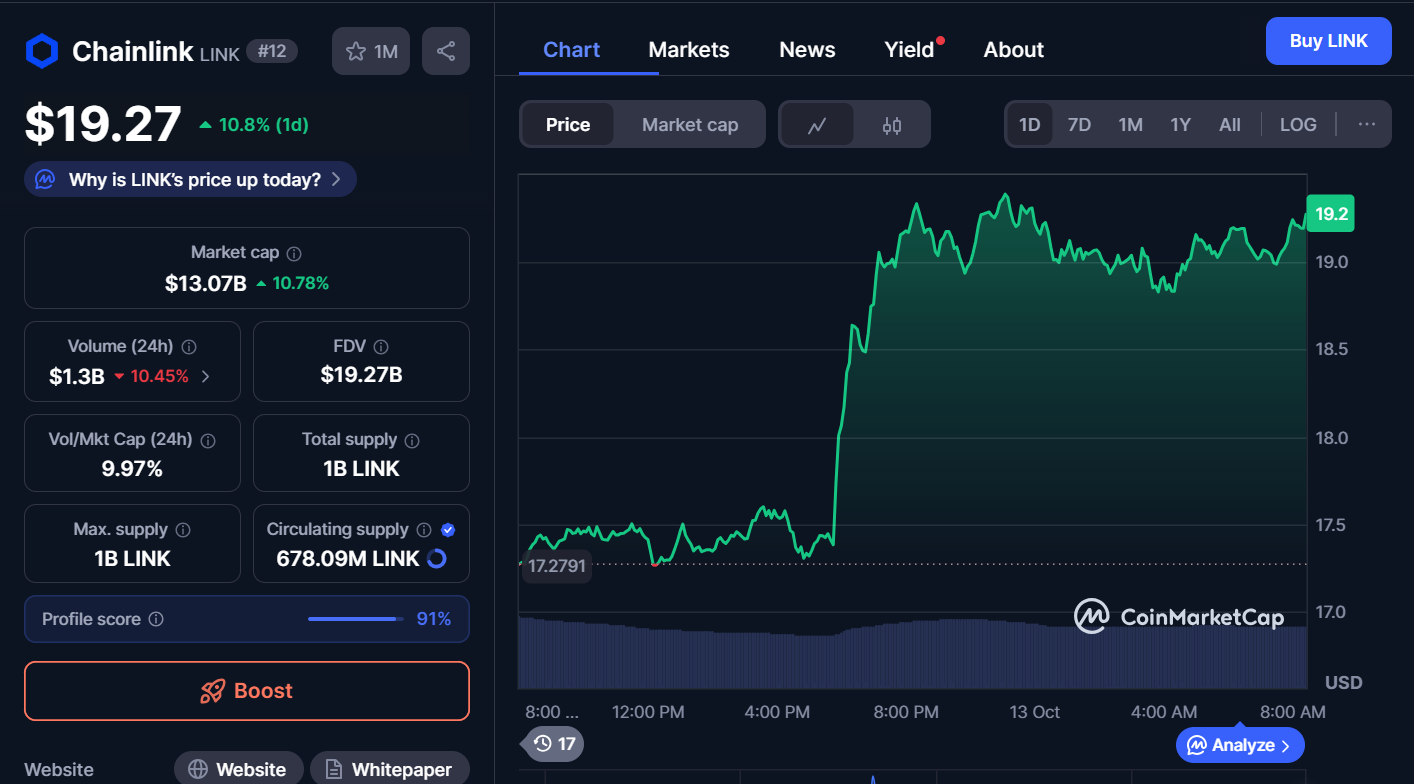1414x784 pixels.
Task: Click the Buy LINK button
Action: 1327,41
